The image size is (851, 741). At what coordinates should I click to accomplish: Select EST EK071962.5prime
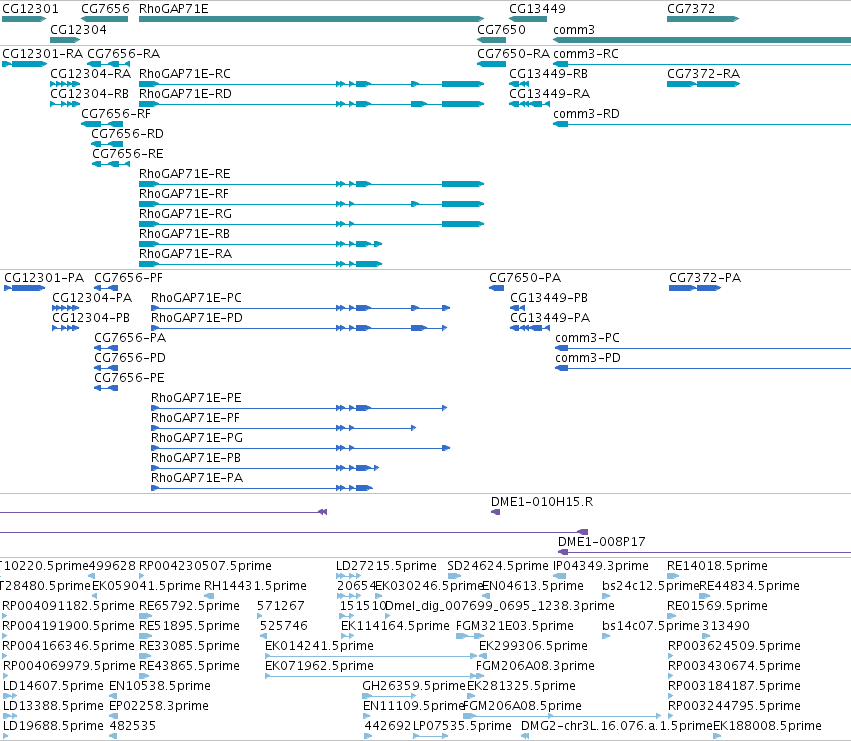point(371,676)
